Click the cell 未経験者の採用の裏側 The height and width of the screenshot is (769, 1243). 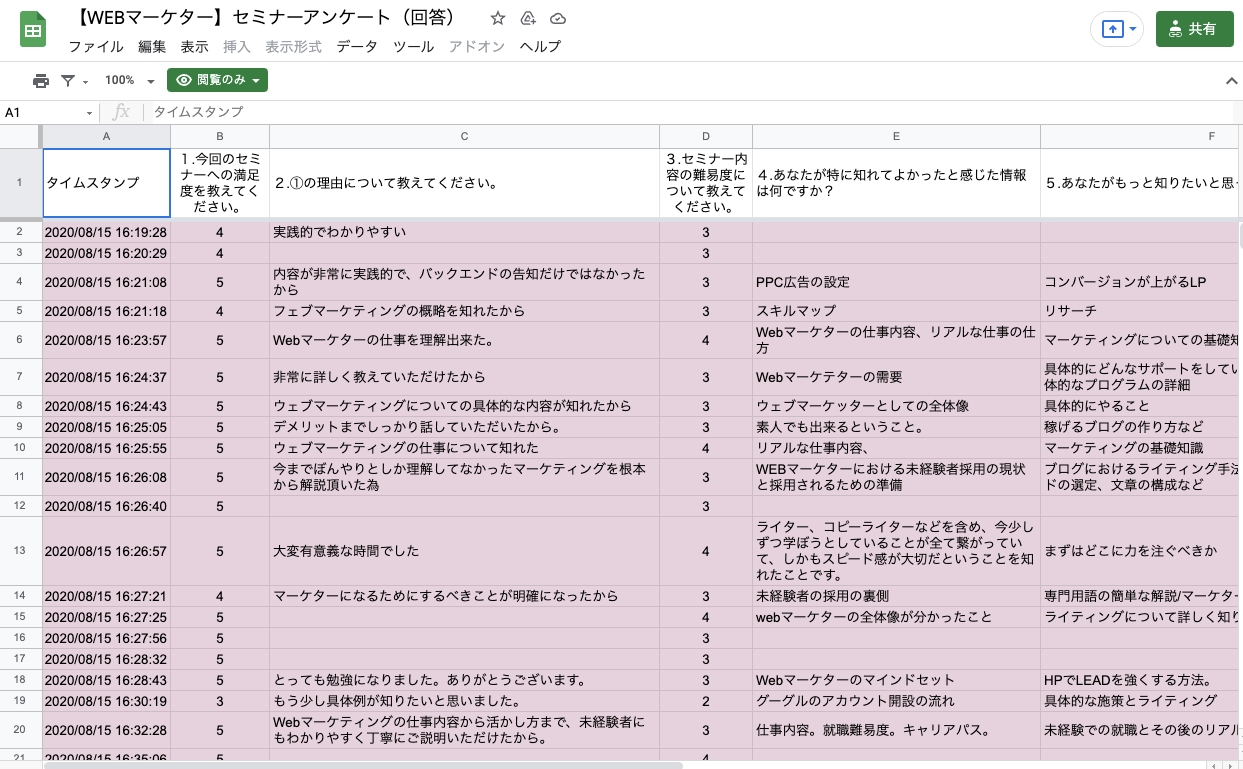click(896, 596)
